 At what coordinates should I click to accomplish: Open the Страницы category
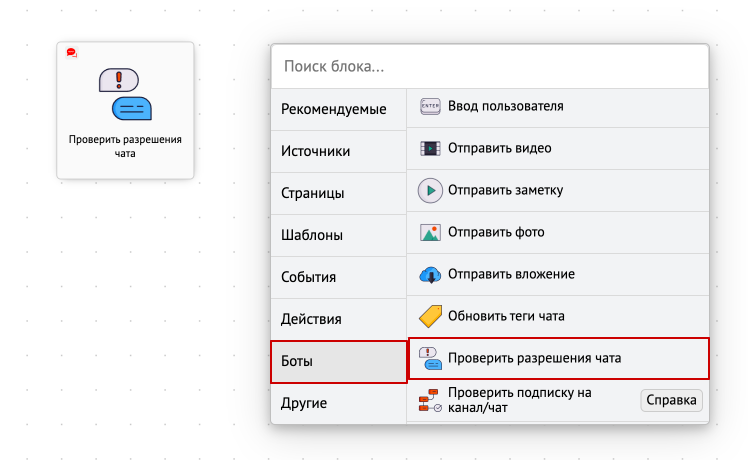339,193
